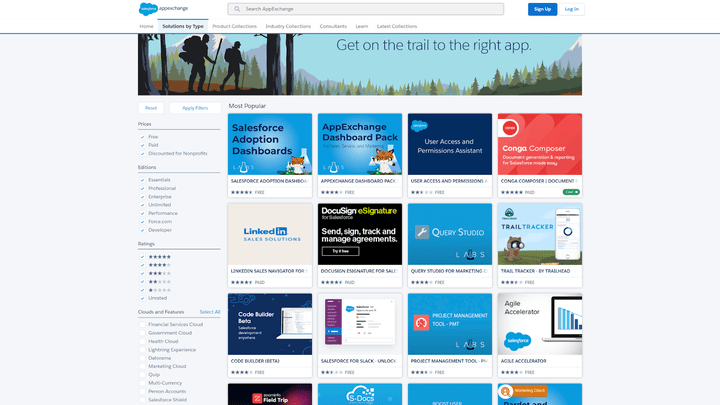This screenshot has height=405, width=720.
Task: Toggle the Unlimited edition checkbox
Action: coord(142,205)
